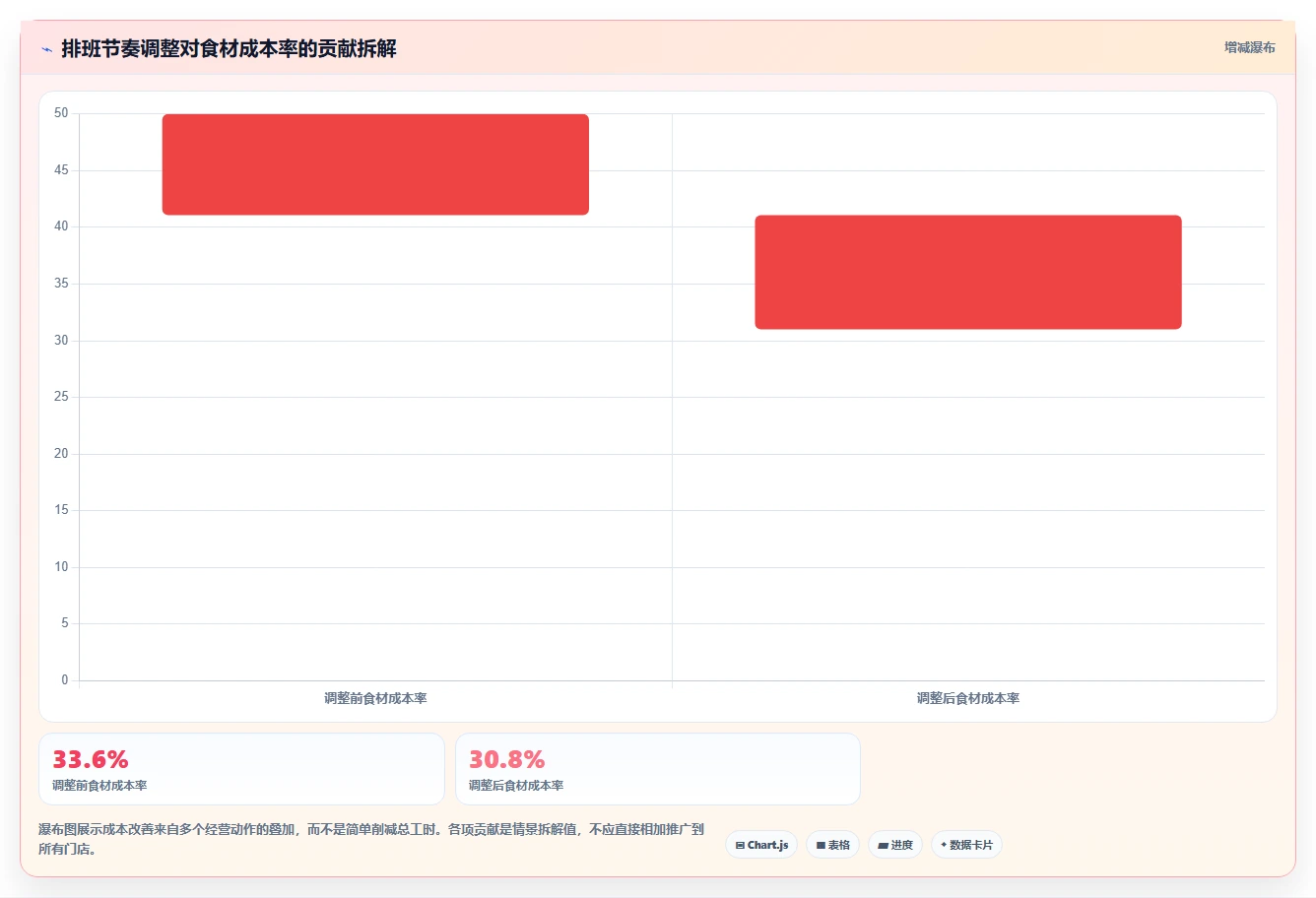Click x-axis label 调整前食材成本率
This screenshot has width=1316, height=898.
[375, 698]
